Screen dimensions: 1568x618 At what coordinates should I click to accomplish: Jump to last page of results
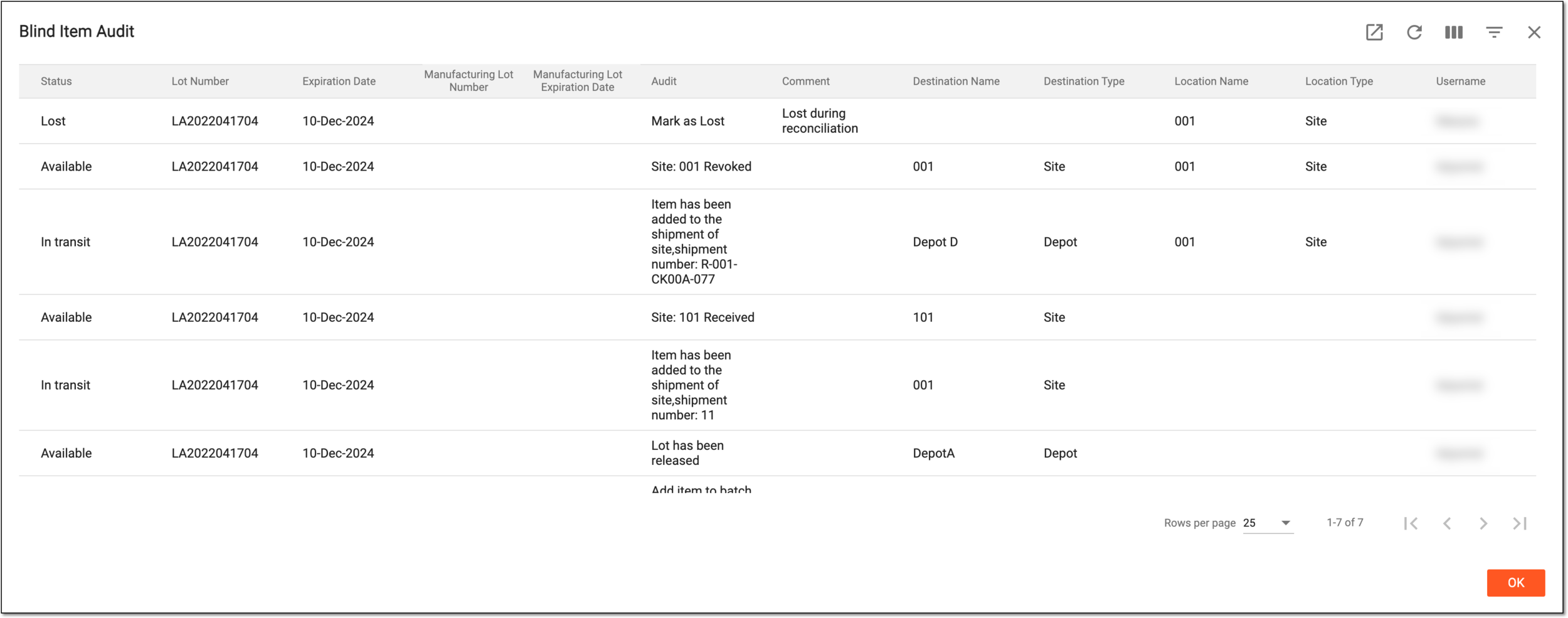coord(1520,523)
